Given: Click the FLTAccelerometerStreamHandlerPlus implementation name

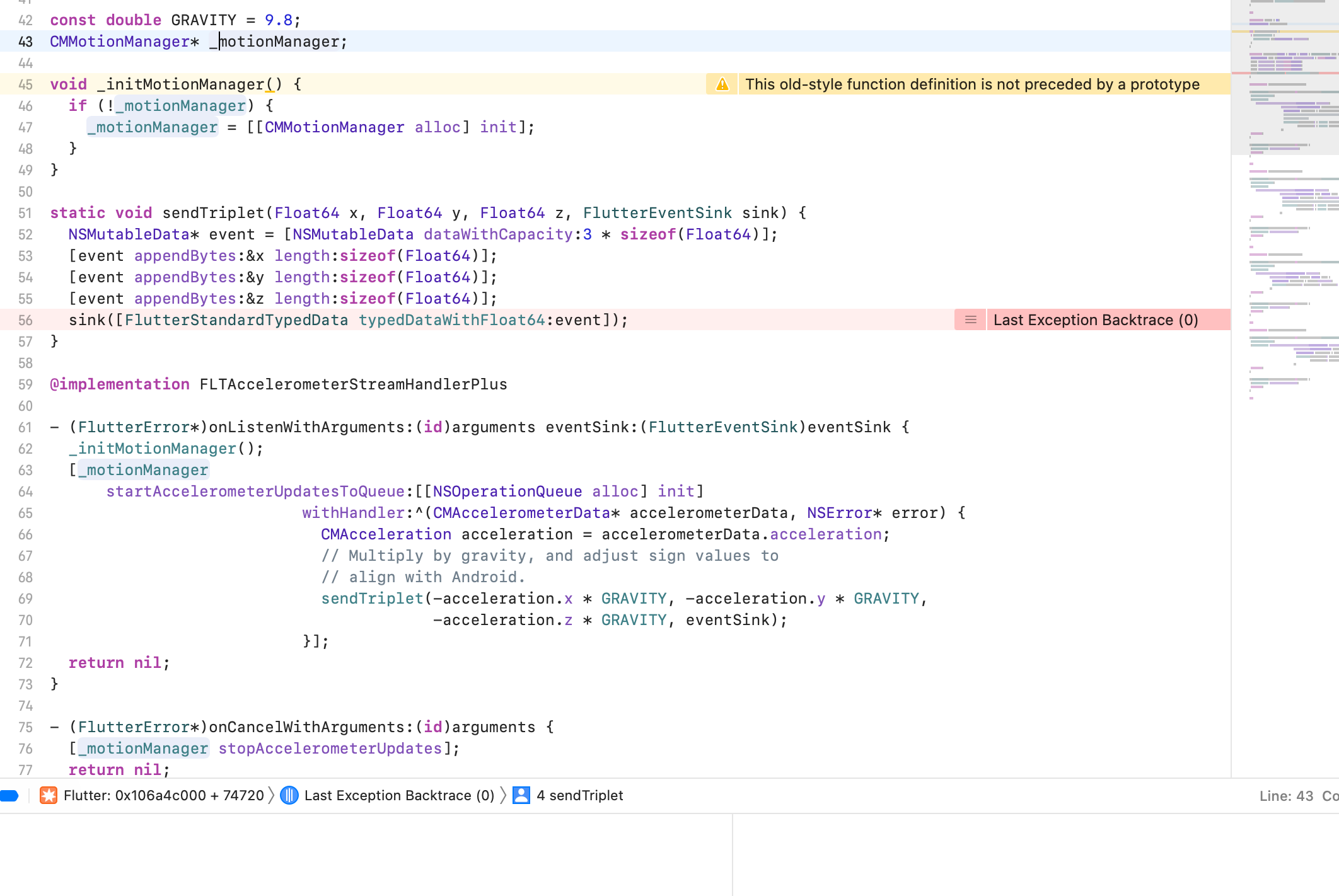Looking at the screenshot, I should [x=353, y=384].
